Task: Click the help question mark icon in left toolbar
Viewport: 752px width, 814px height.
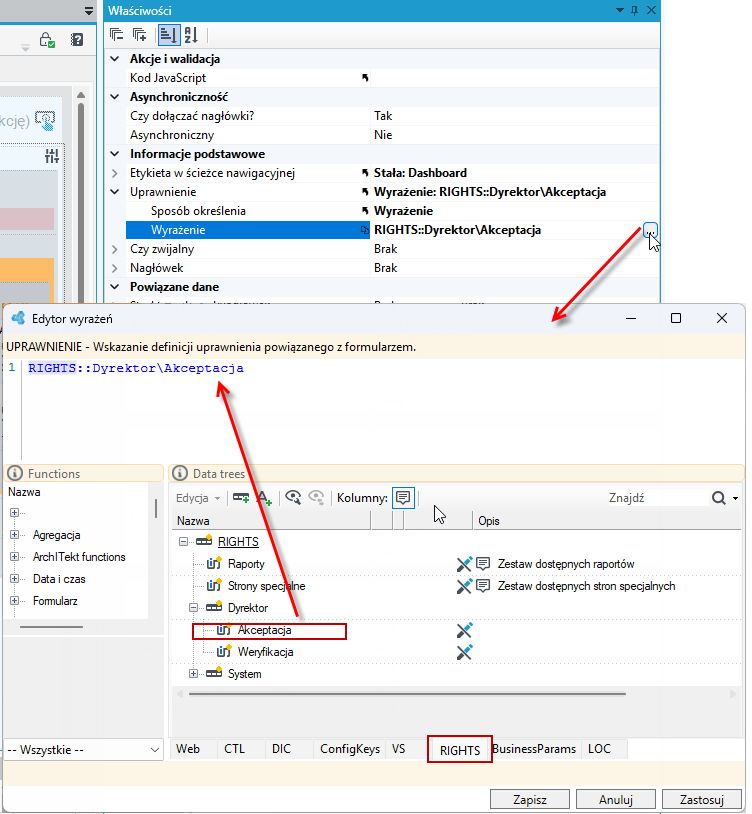Action: 77,39
